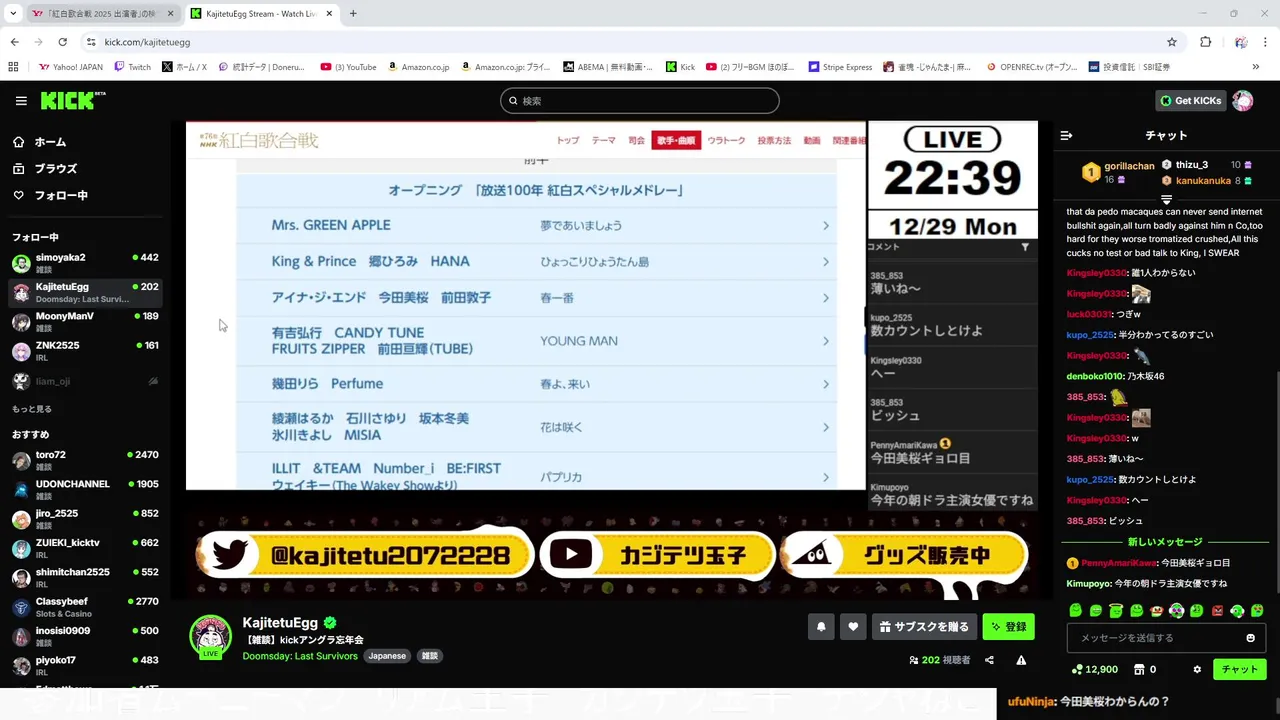Expand the 花は咲く row chevron
The height and width of the screenshot is (720, 1280).
coord(826,427)
